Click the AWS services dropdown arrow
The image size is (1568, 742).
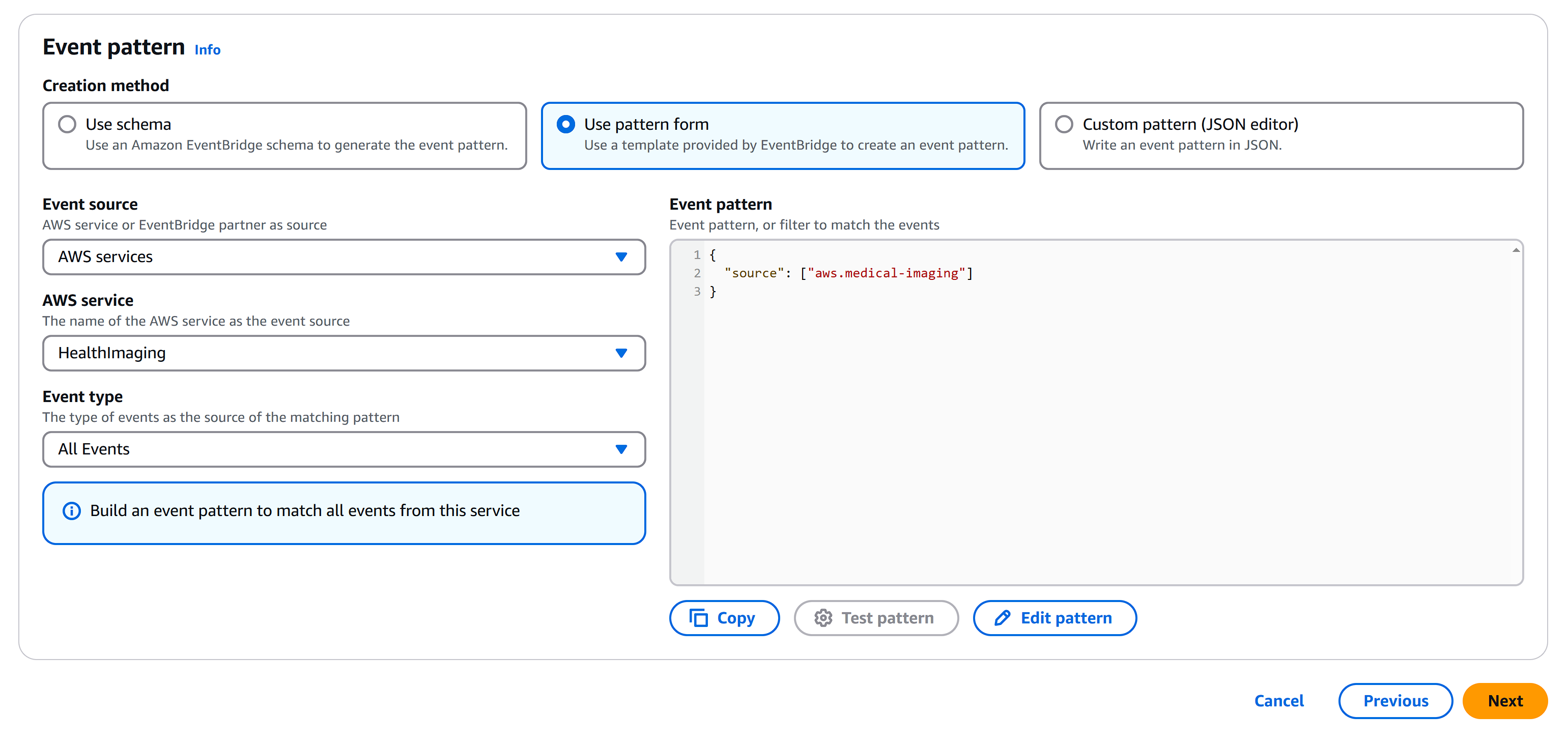click(x=621, y=257)
